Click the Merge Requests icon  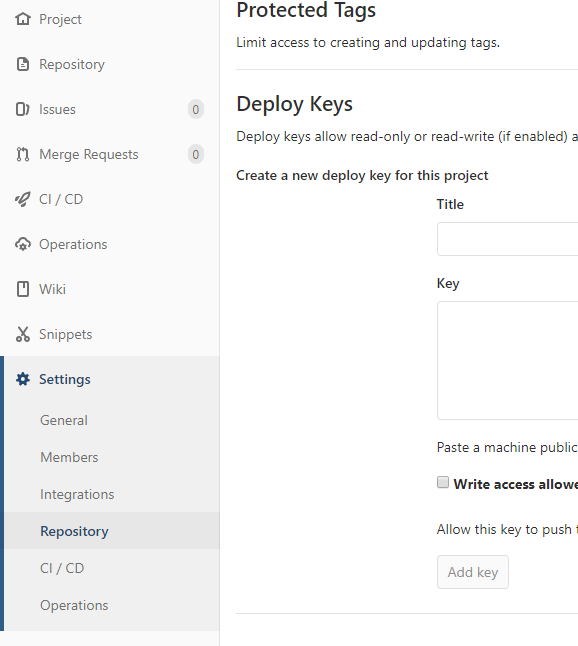coord(23,154)
